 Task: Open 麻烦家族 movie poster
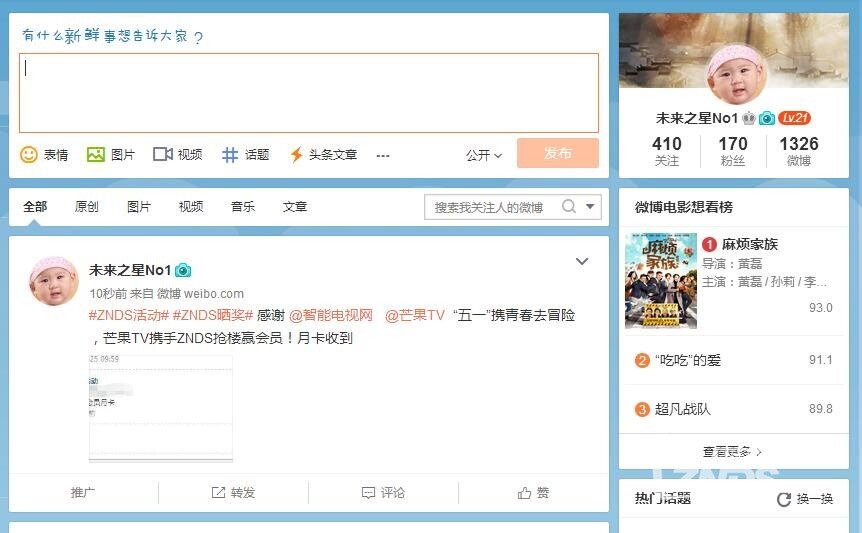661,281
